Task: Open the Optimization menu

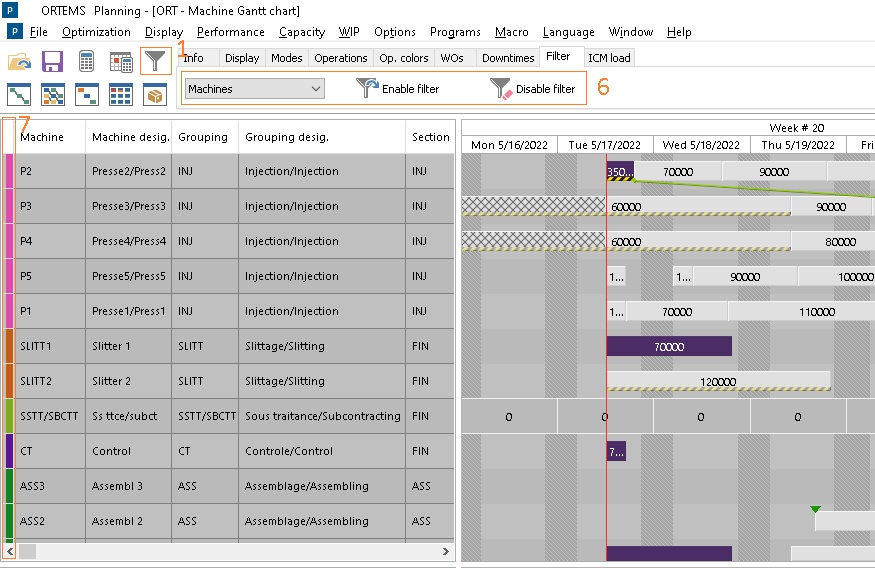Action: 96,32
